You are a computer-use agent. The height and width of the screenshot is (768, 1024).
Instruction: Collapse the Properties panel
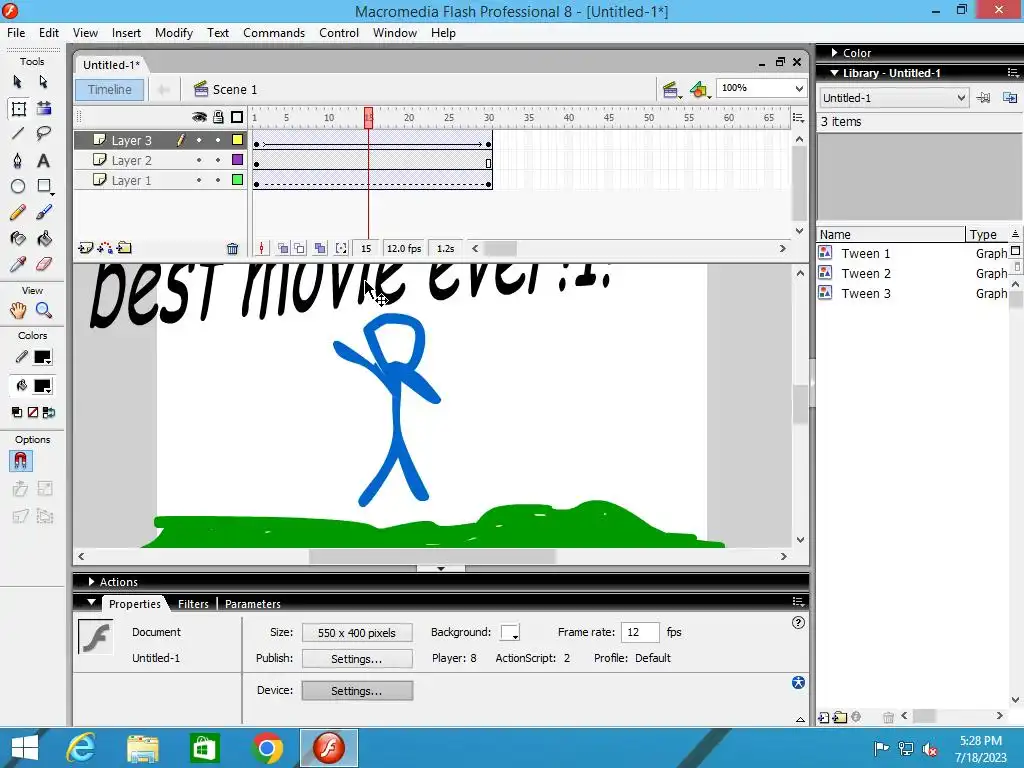[x=91, y=602]
